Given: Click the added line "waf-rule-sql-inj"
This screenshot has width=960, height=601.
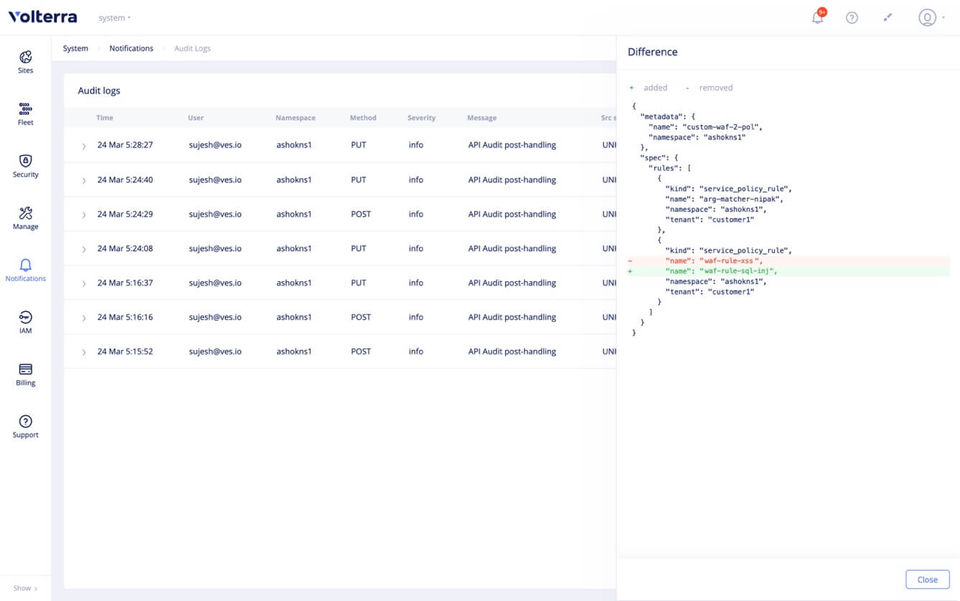Looking at the screenshot, I should (x=788, y=271).
